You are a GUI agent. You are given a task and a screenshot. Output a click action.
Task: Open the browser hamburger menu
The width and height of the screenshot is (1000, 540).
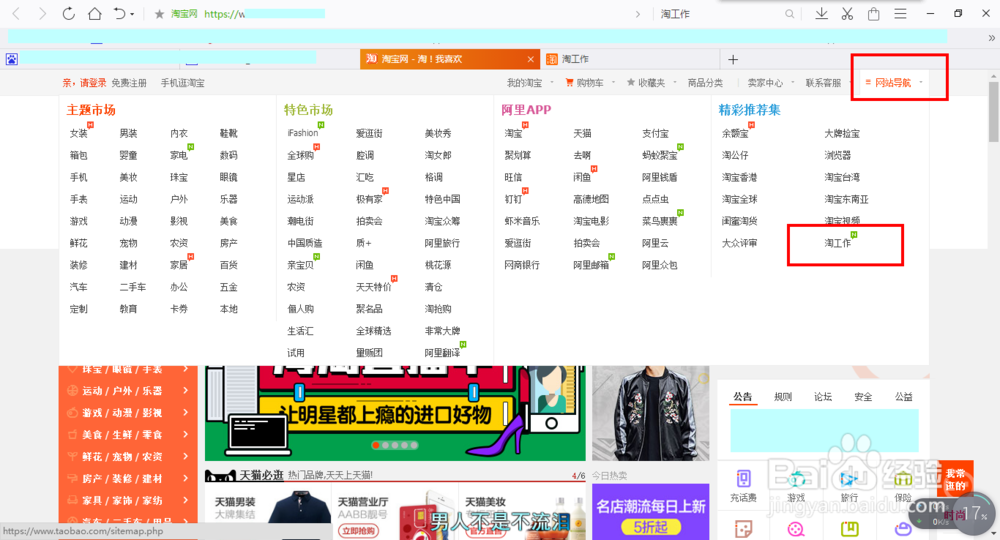coord(900,13)
